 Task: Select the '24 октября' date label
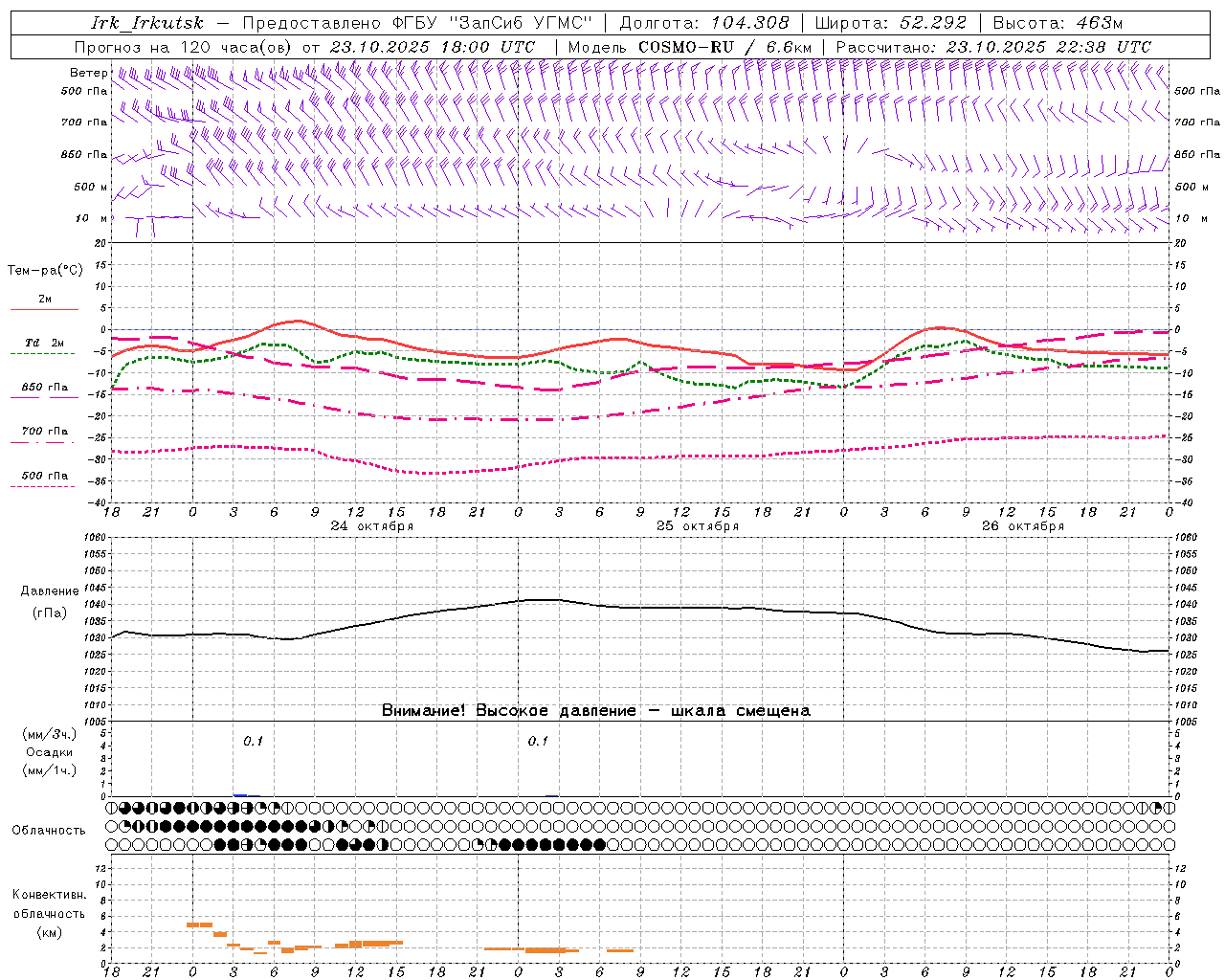(x=372, y=526)
